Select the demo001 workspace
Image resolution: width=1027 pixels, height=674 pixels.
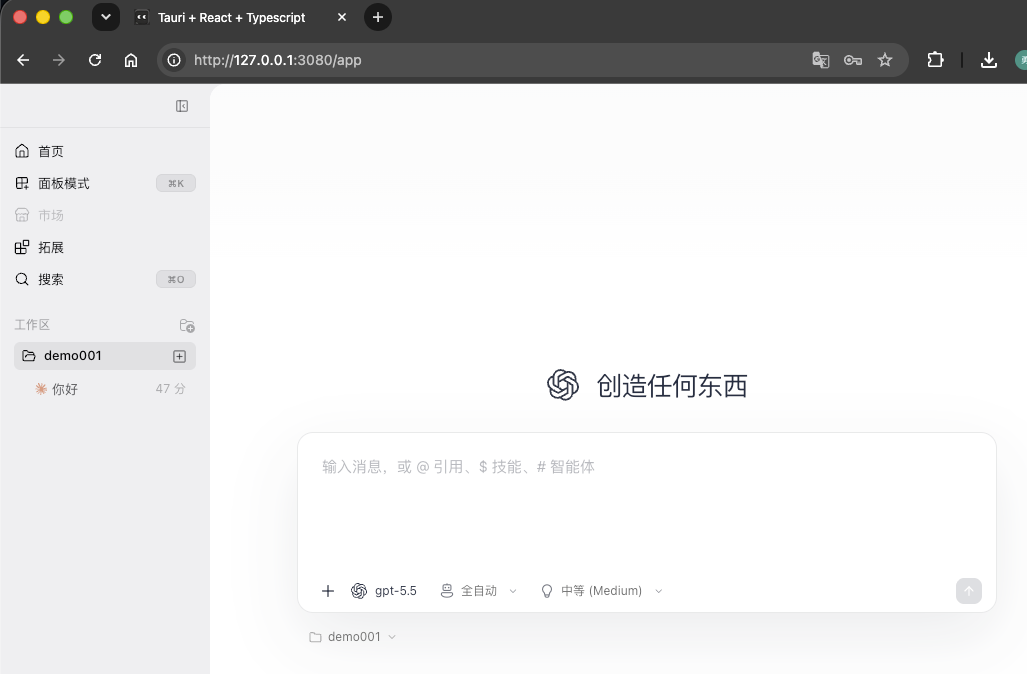[105, 356]
